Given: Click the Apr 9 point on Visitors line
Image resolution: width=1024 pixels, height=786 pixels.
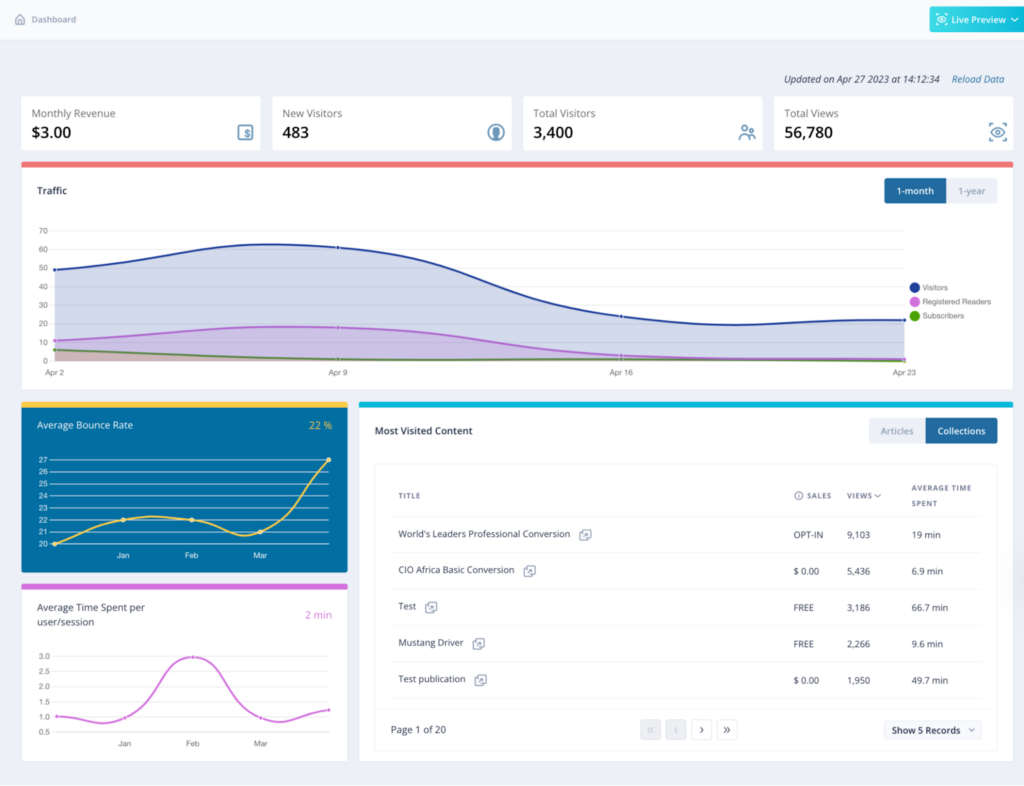Looking at the screenshot, I should pyautogui.click(x=338, y=247).
